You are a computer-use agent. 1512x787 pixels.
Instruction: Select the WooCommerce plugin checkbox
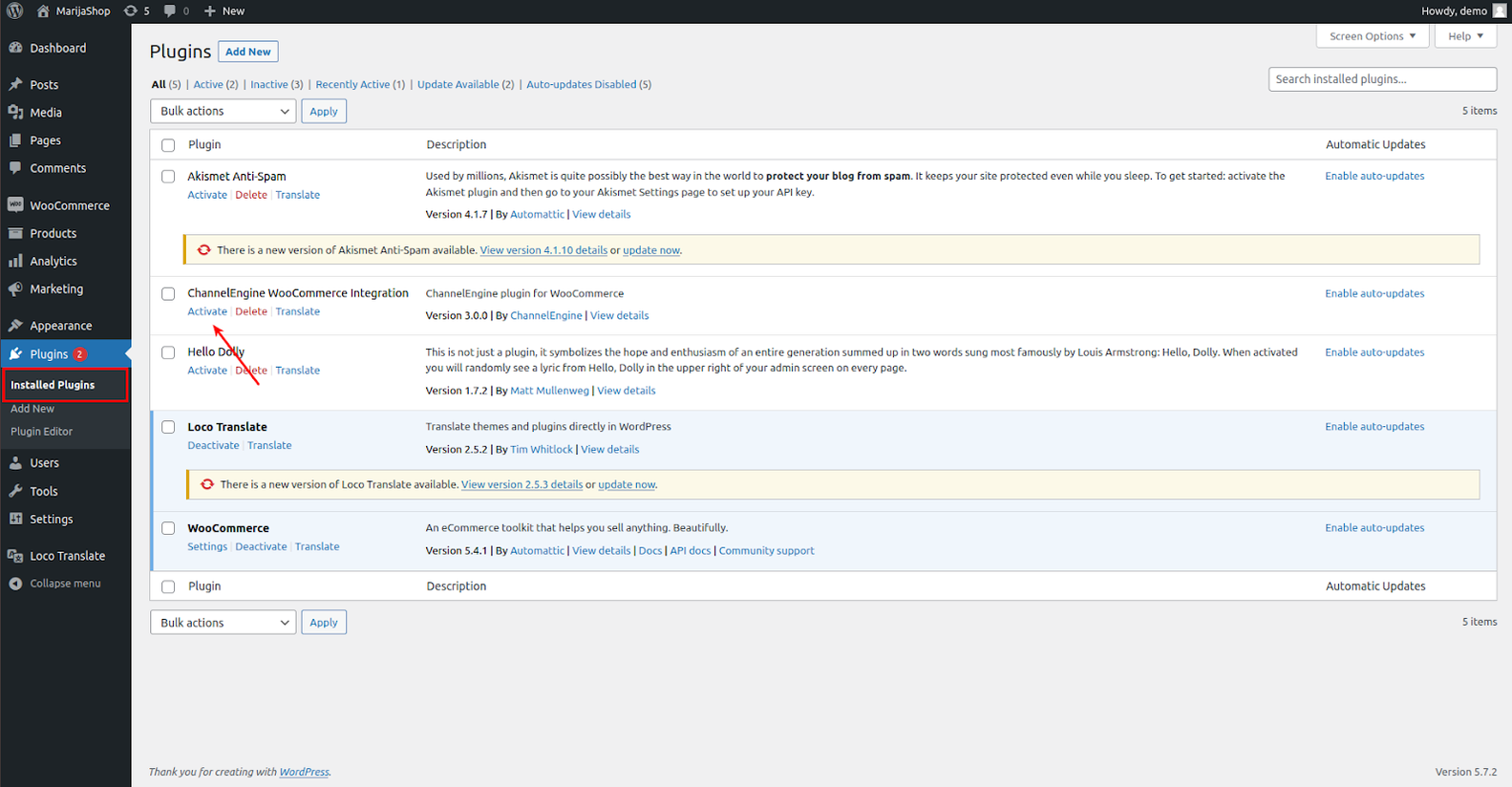pos(168,528)
